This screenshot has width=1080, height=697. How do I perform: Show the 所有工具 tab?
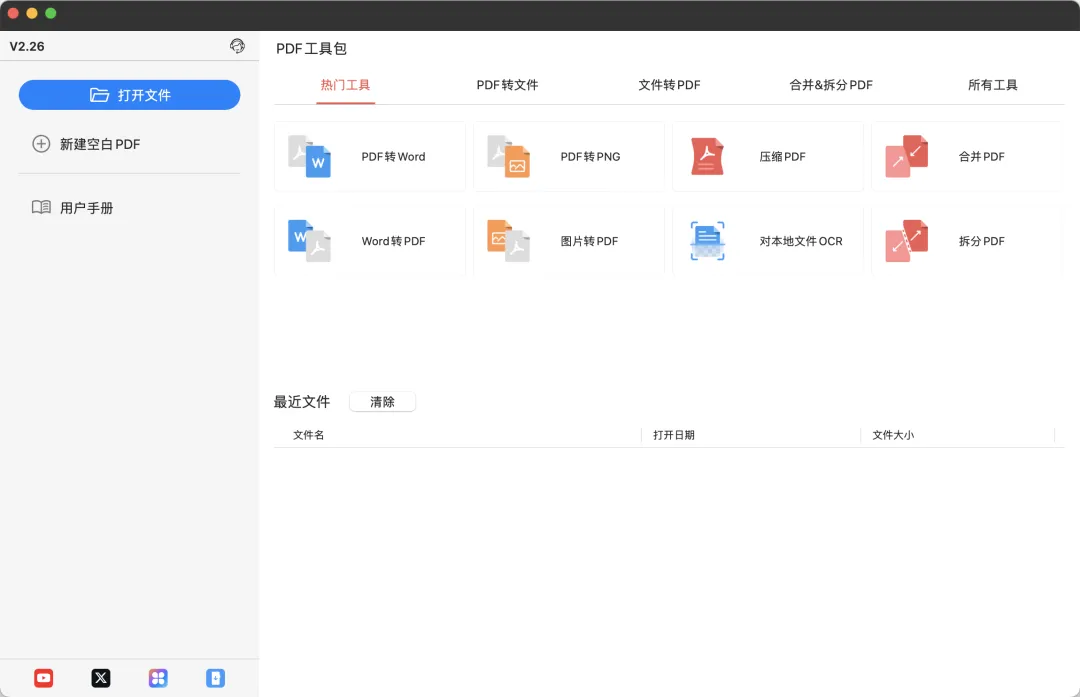(993, 85)
